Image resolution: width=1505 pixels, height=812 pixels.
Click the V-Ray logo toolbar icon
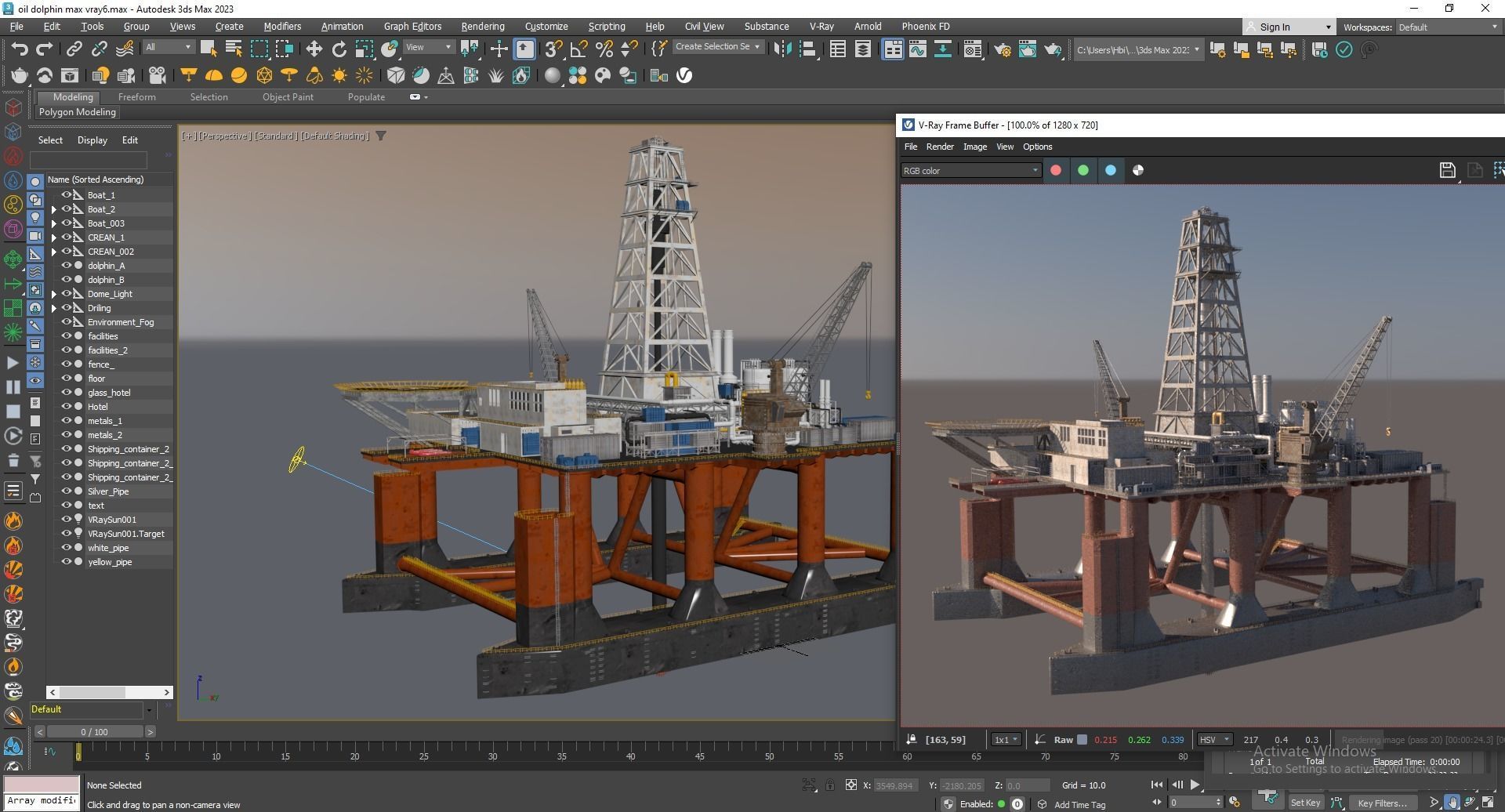[684, 75]
